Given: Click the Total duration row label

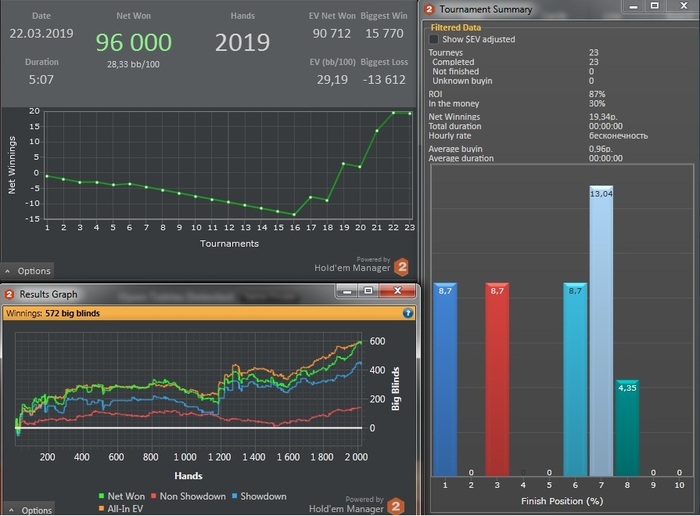Looking at the screenshot, I should [455, 126].
